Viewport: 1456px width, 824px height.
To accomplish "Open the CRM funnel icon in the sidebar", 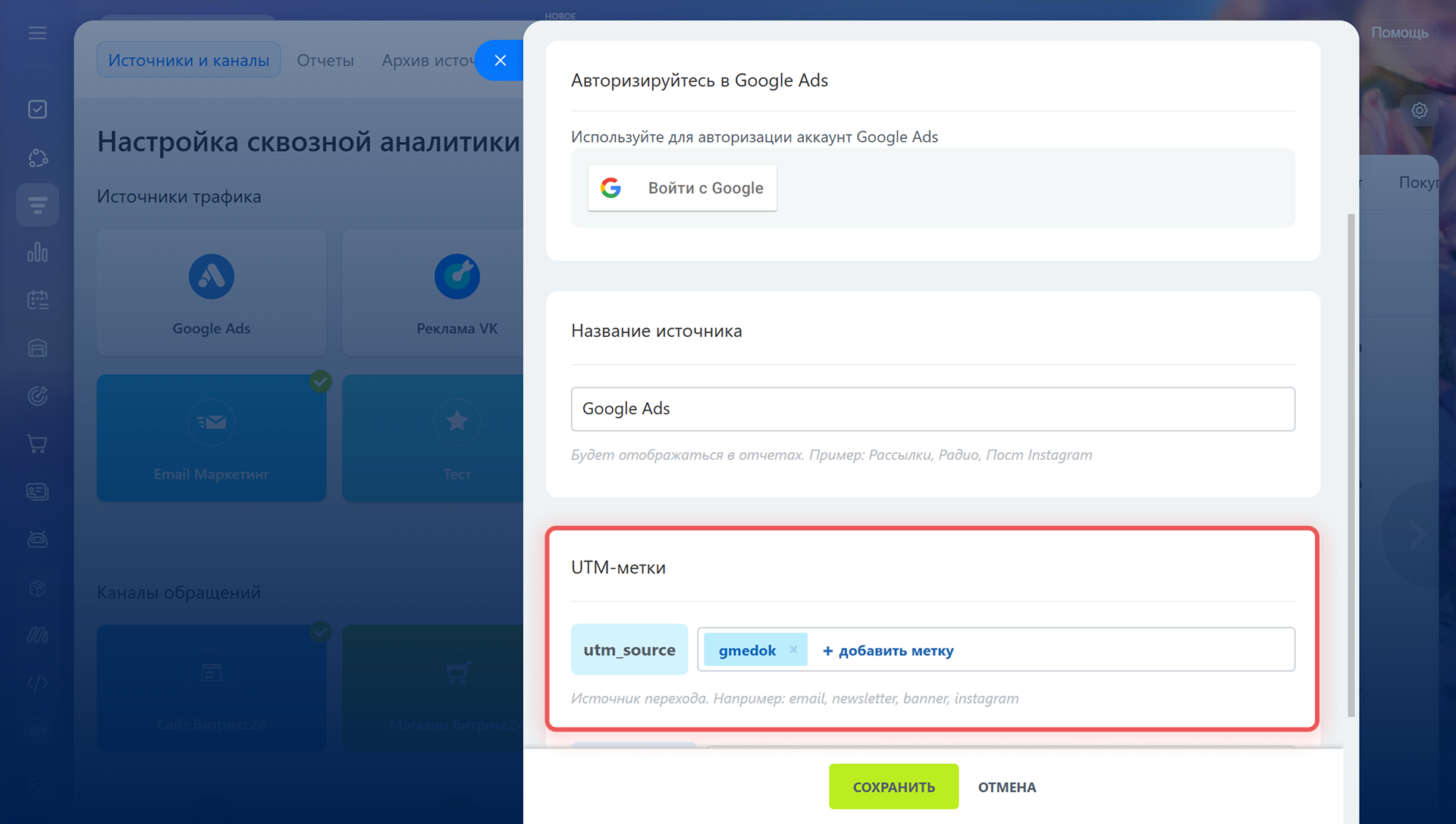I will (37, 205).
